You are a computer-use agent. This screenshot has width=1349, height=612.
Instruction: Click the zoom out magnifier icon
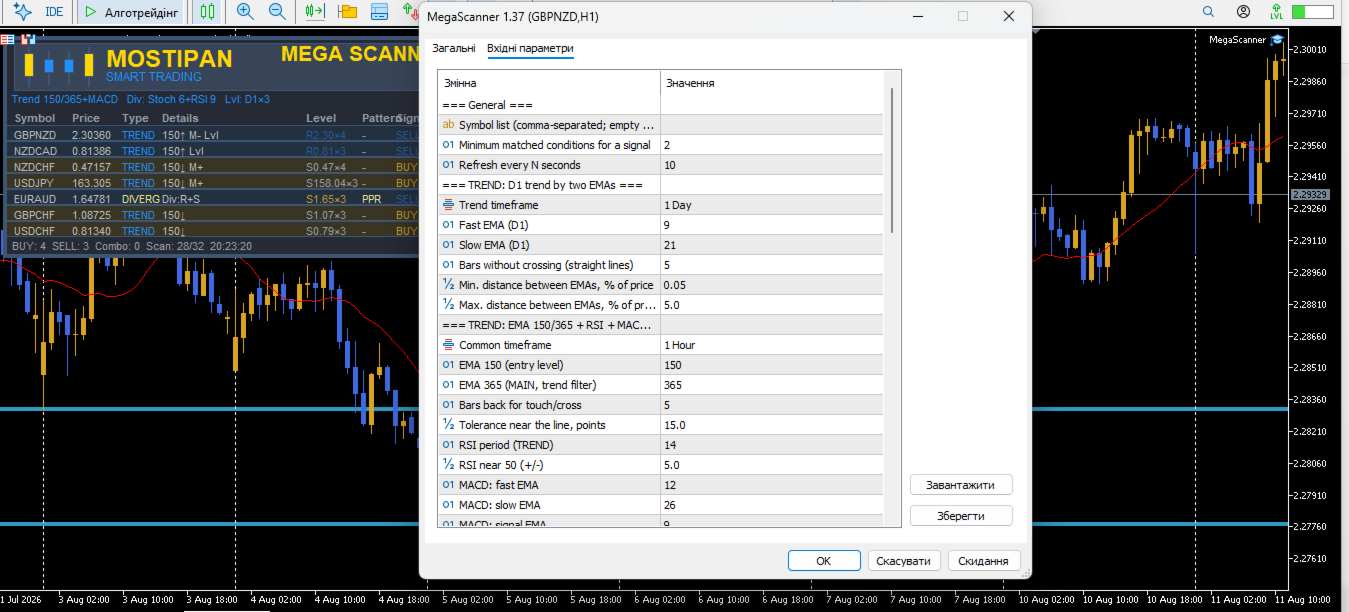pos(277,12)
